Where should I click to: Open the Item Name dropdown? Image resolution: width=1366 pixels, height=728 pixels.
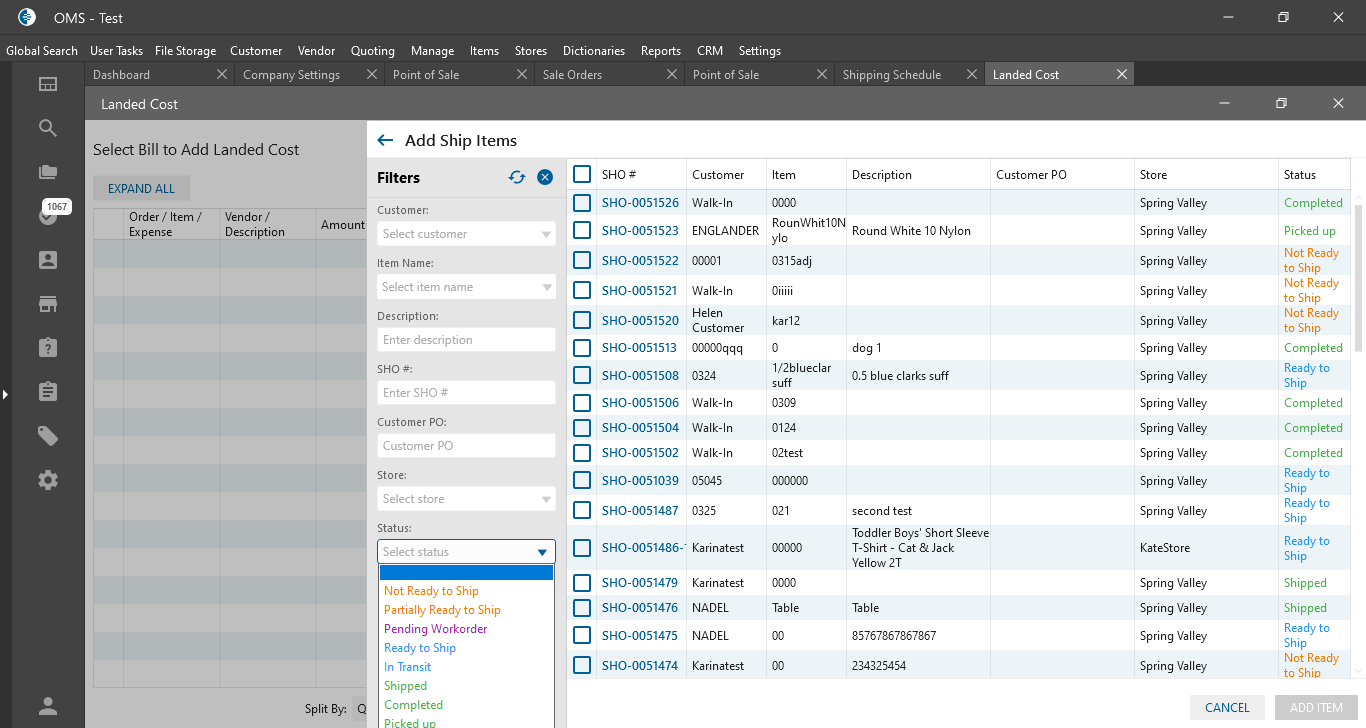click(466, 287)
